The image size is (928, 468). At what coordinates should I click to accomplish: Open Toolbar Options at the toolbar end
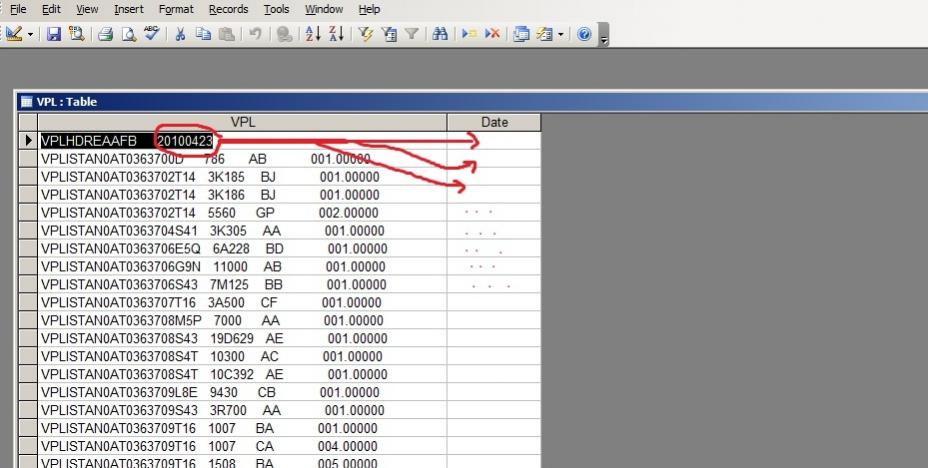(x=604, y=34)
